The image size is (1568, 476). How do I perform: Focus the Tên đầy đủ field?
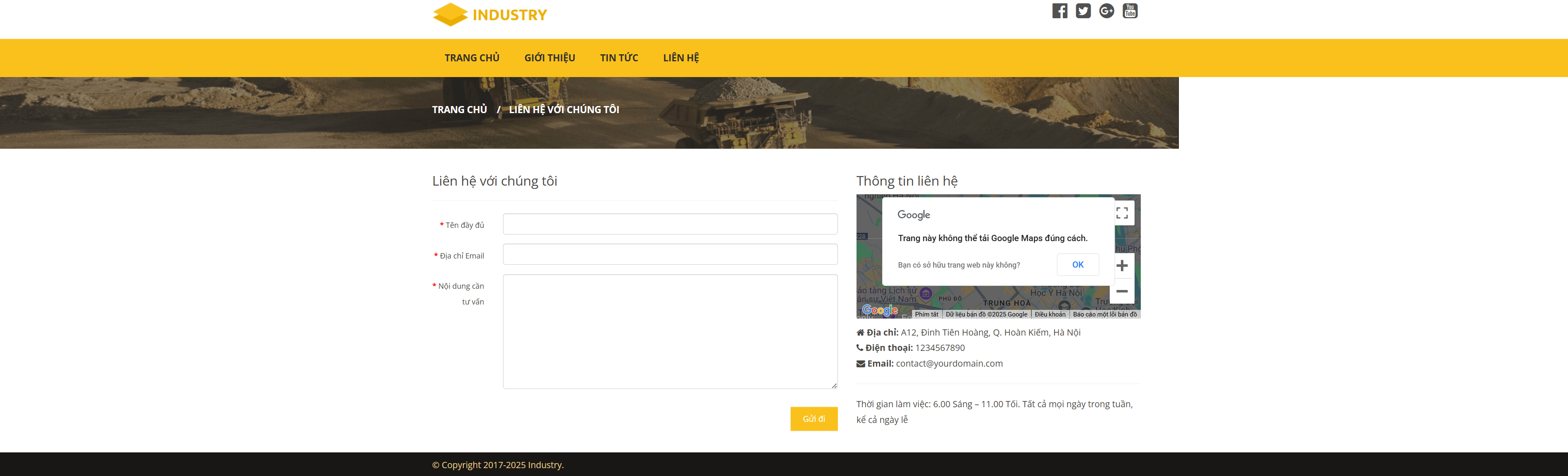coord(670,224)
